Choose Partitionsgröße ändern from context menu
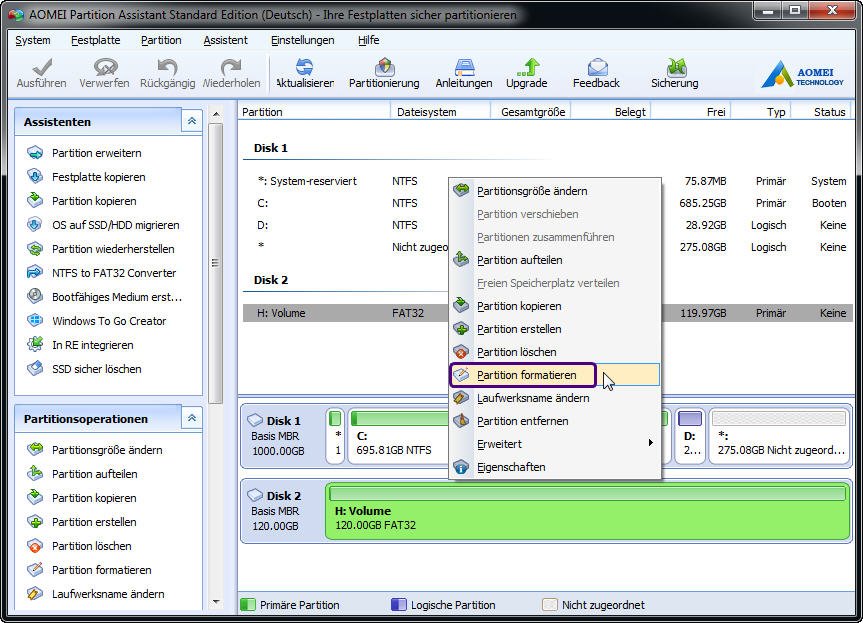 (555, 191)
